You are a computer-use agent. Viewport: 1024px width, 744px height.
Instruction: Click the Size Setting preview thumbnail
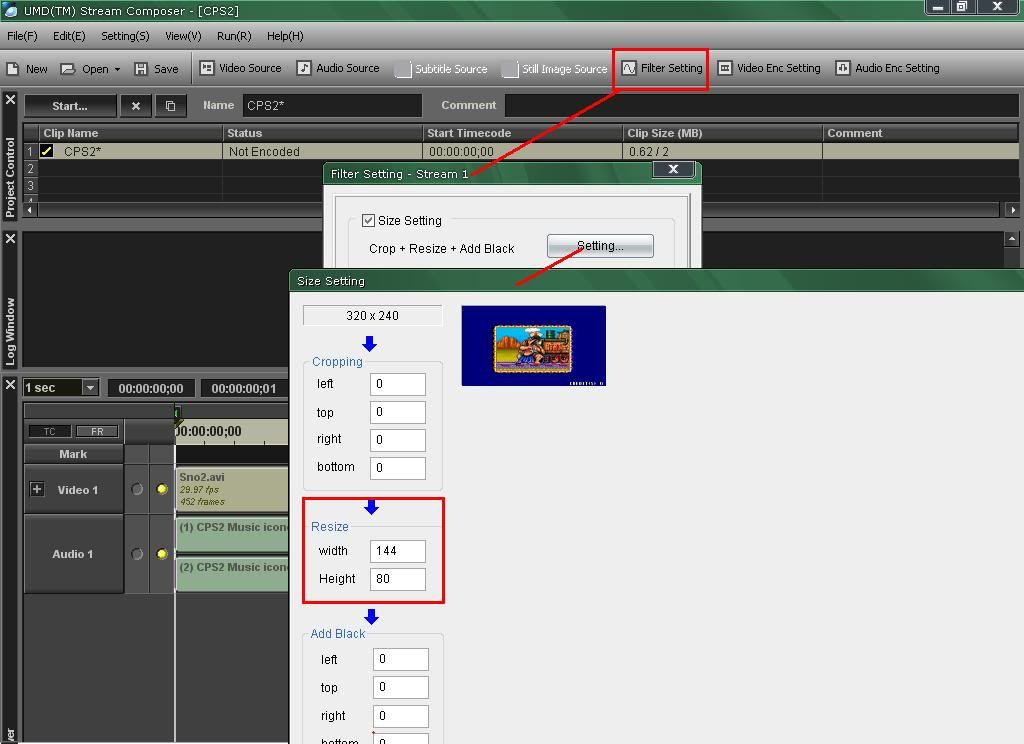coord(534,346)
